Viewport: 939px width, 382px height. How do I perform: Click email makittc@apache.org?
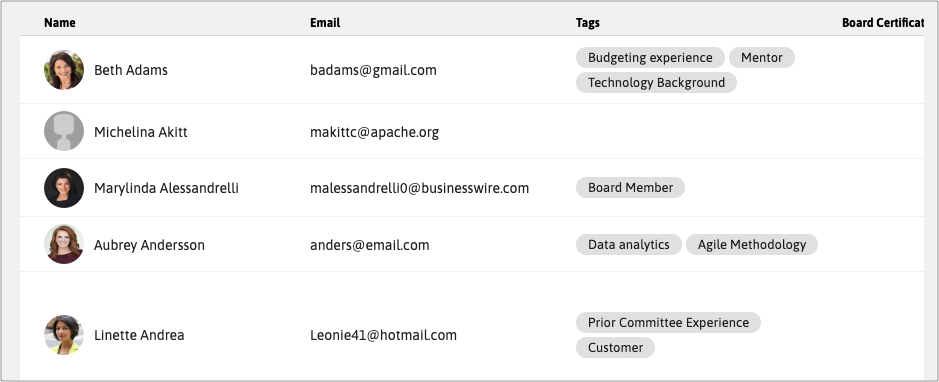coord(374,132)
